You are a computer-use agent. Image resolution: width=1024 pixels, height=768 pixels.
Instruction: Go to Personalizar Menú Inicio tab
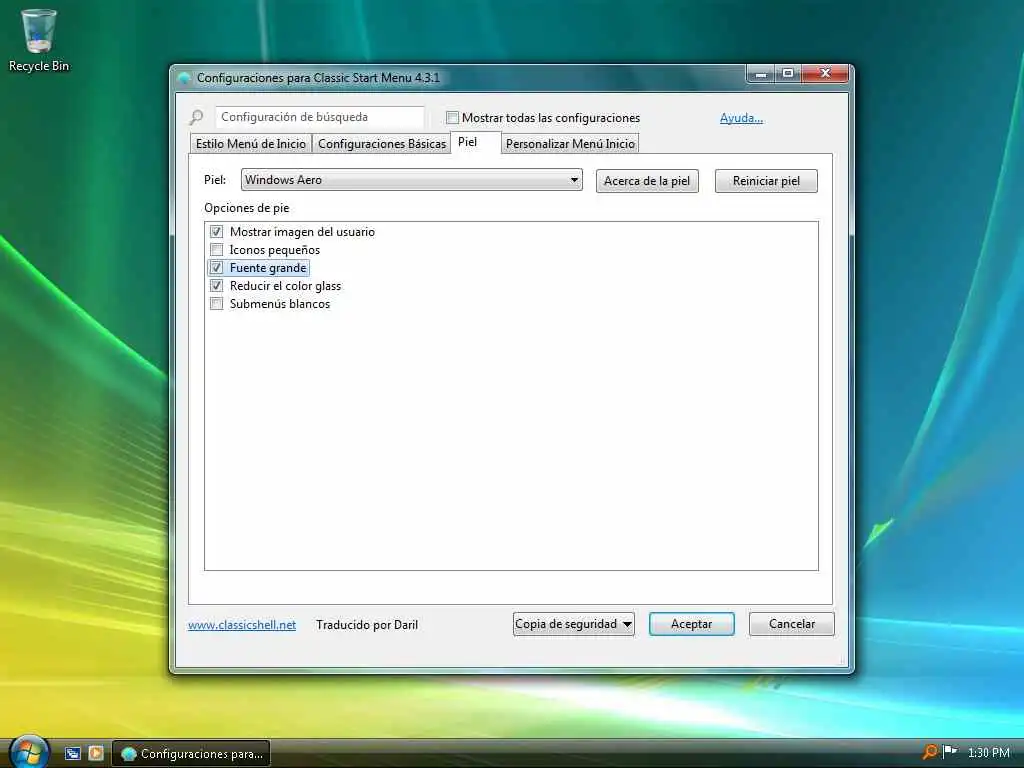click(x=570, y=144)
